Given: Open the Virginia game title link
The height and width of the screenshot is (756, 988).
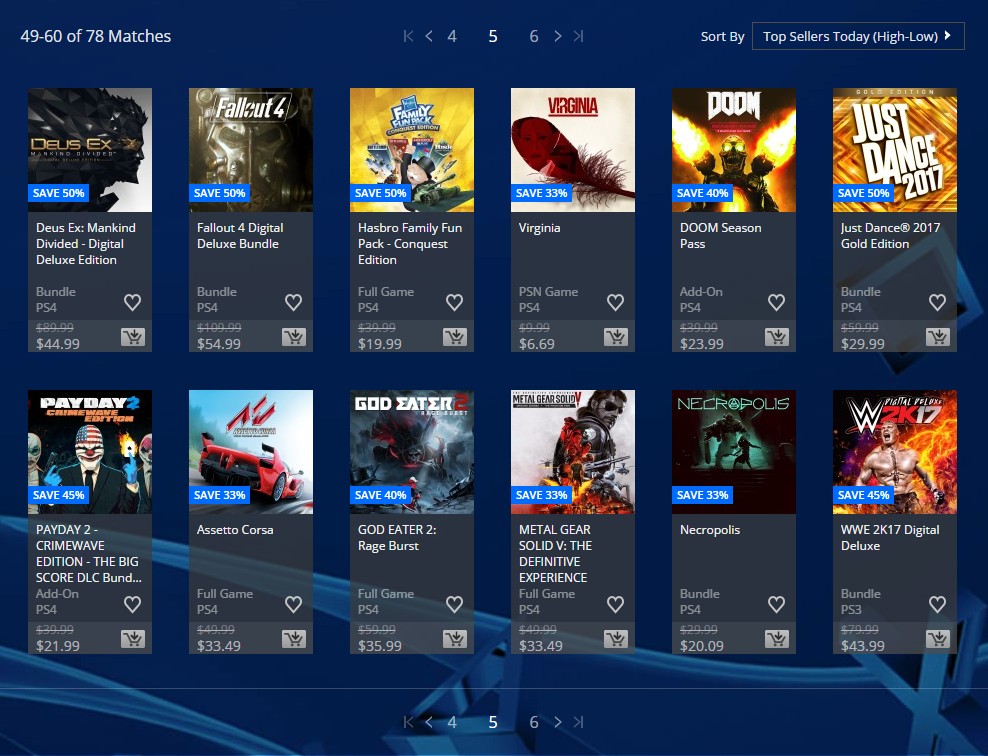Looking at the screenshot, I should click(539, 227).
